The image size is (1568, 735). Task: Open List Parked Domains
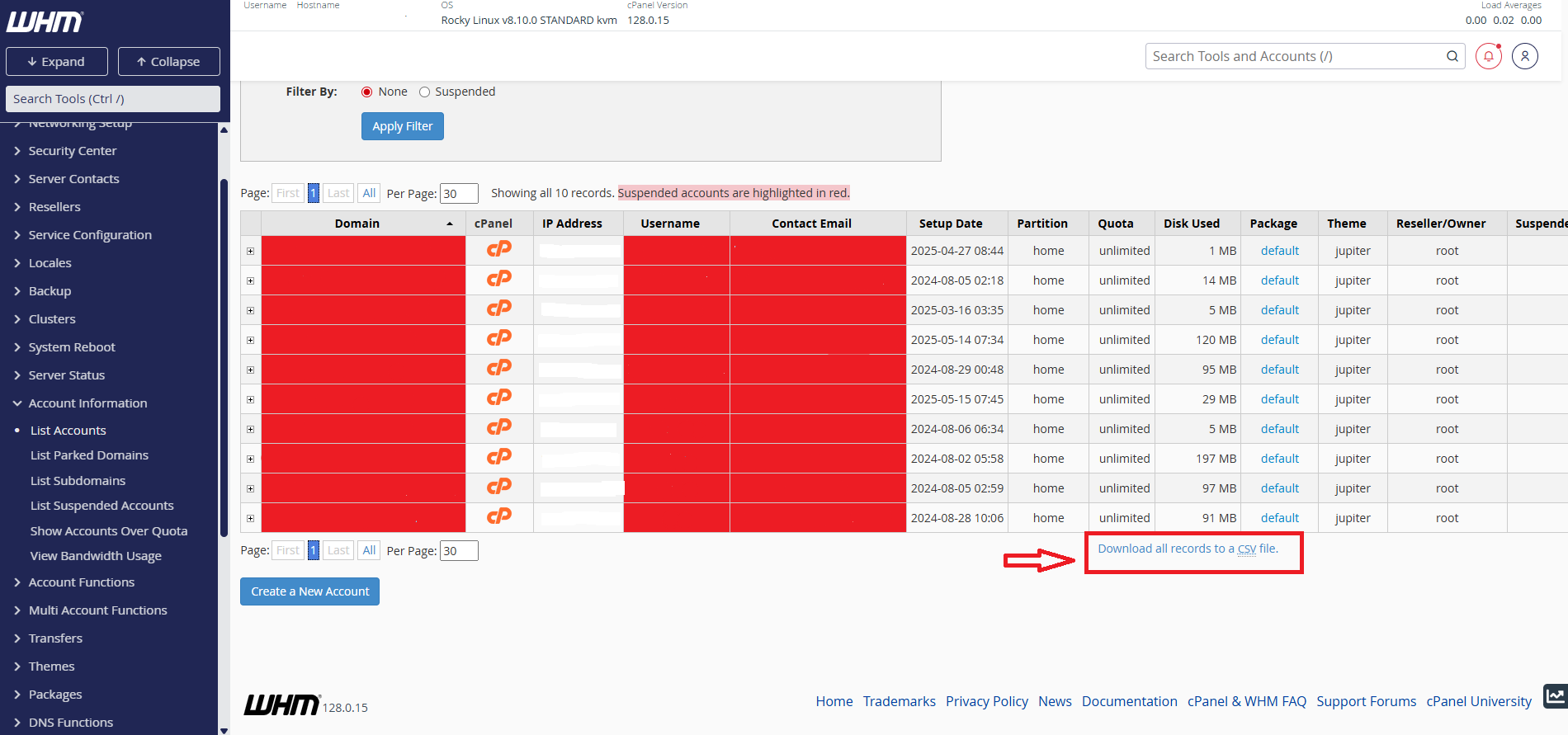point(89,455)
